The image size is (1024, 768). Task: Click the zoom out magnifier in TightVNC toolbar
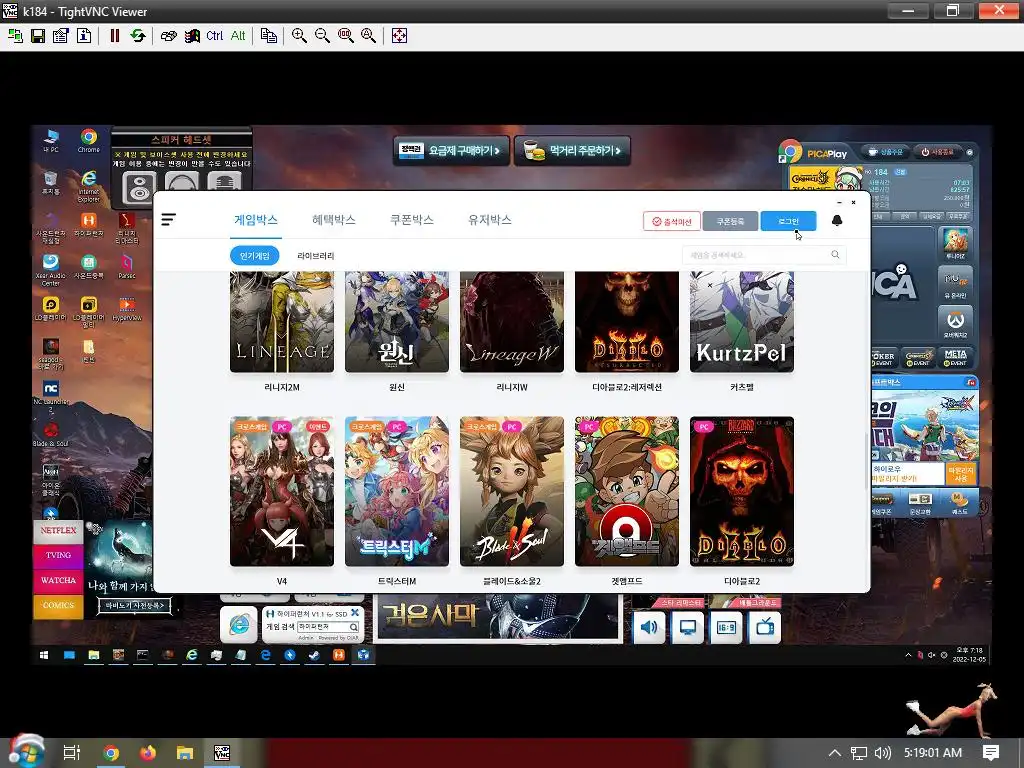click(x=322, y=36)
